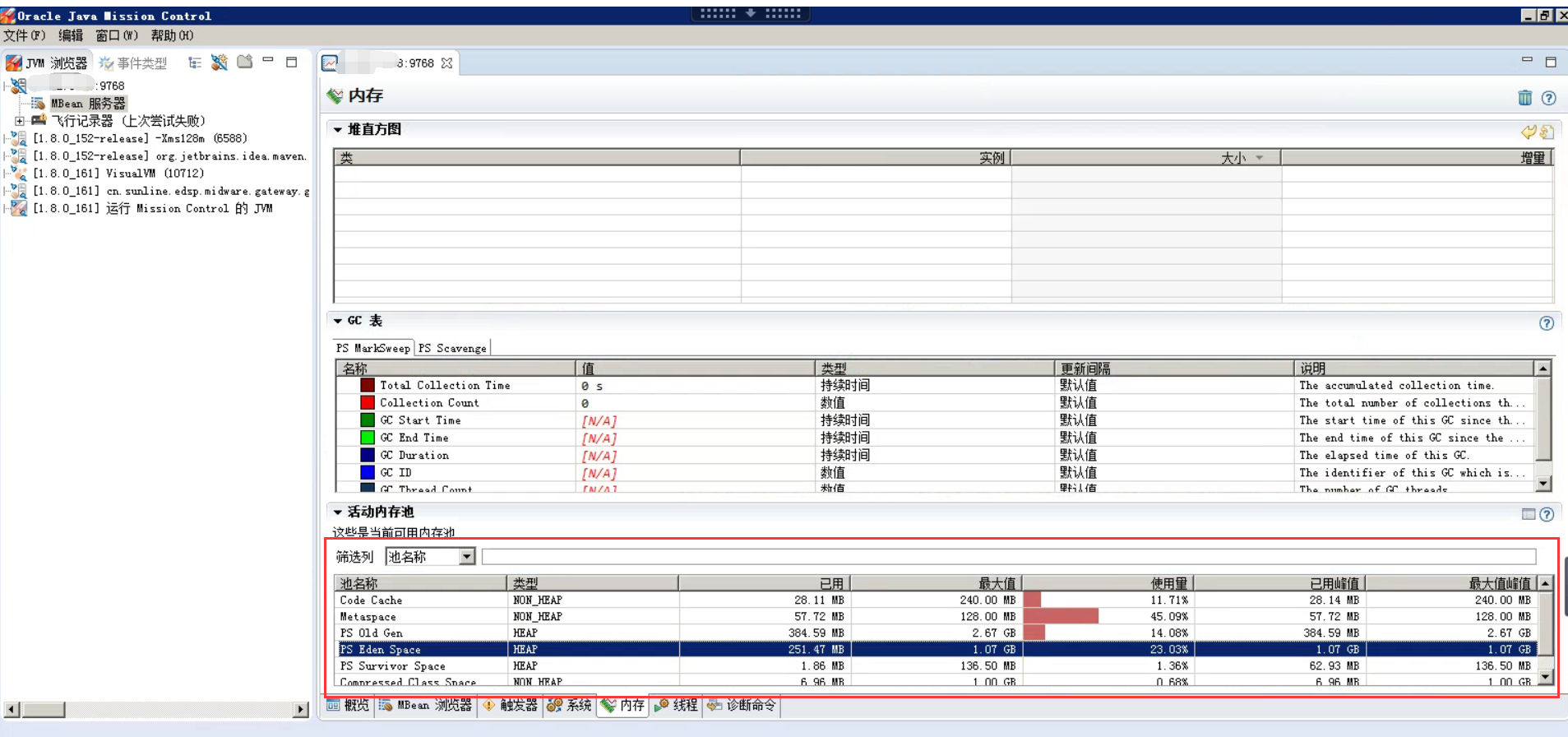Click the GC Duration color swatch
Viewport: 1568px width, 737px height.
[368, 455]
